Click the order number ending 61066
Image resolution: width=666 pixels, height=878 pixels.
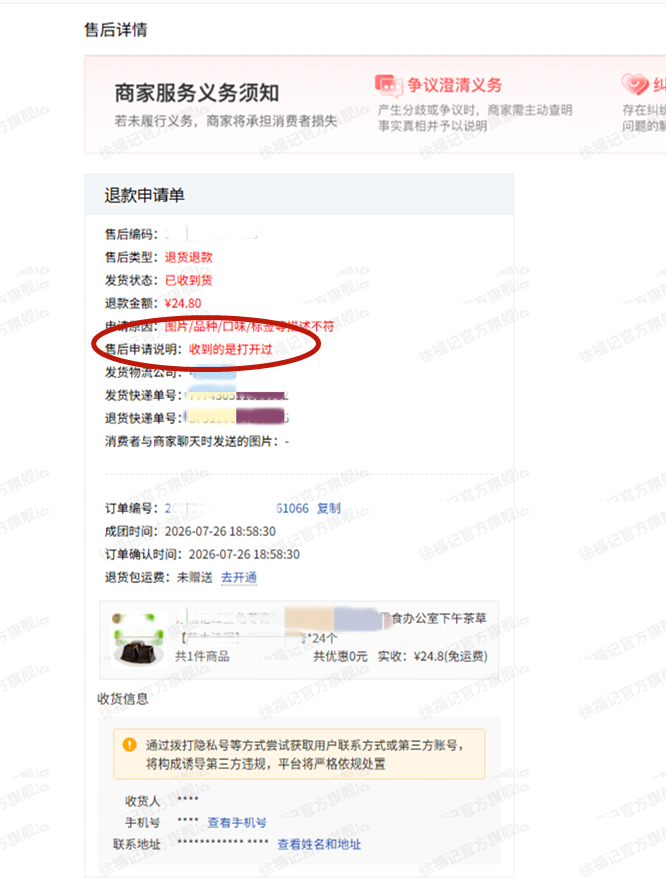tap(236, 508)
